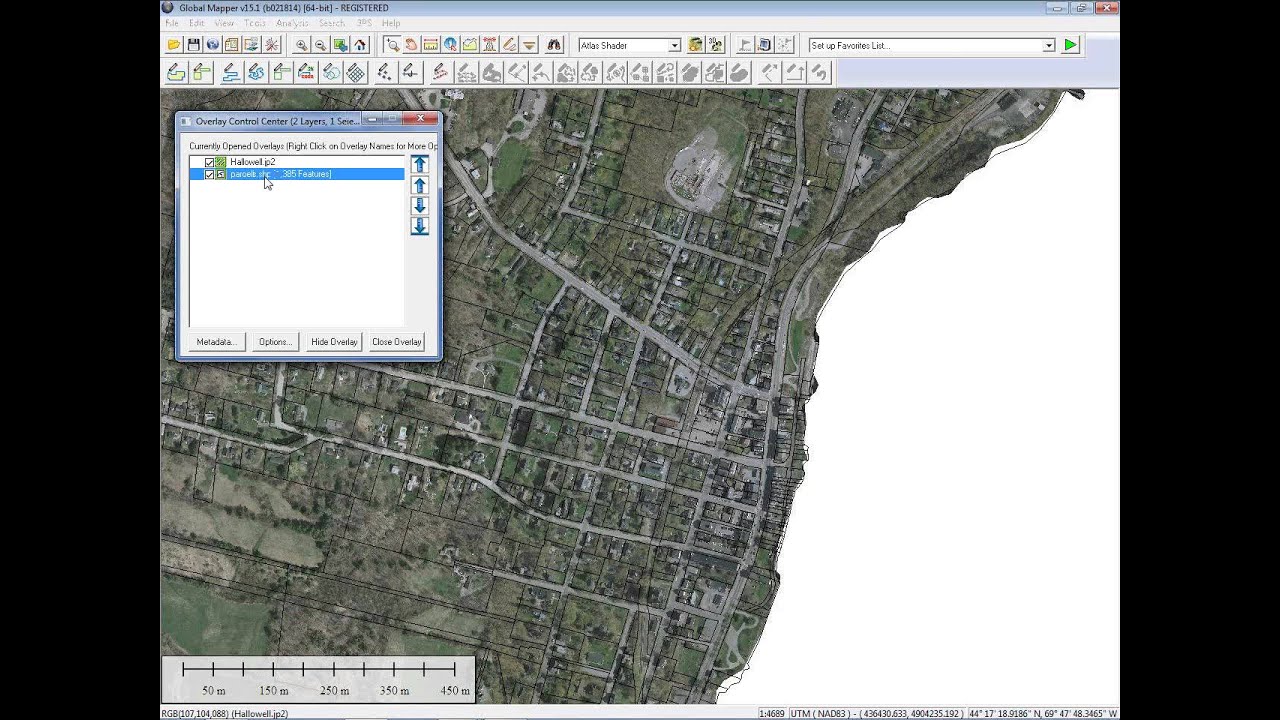Select the Hallowell.jp2 overlay row
The width and height of the screenshot is (1280, 720).
[296, 162]
